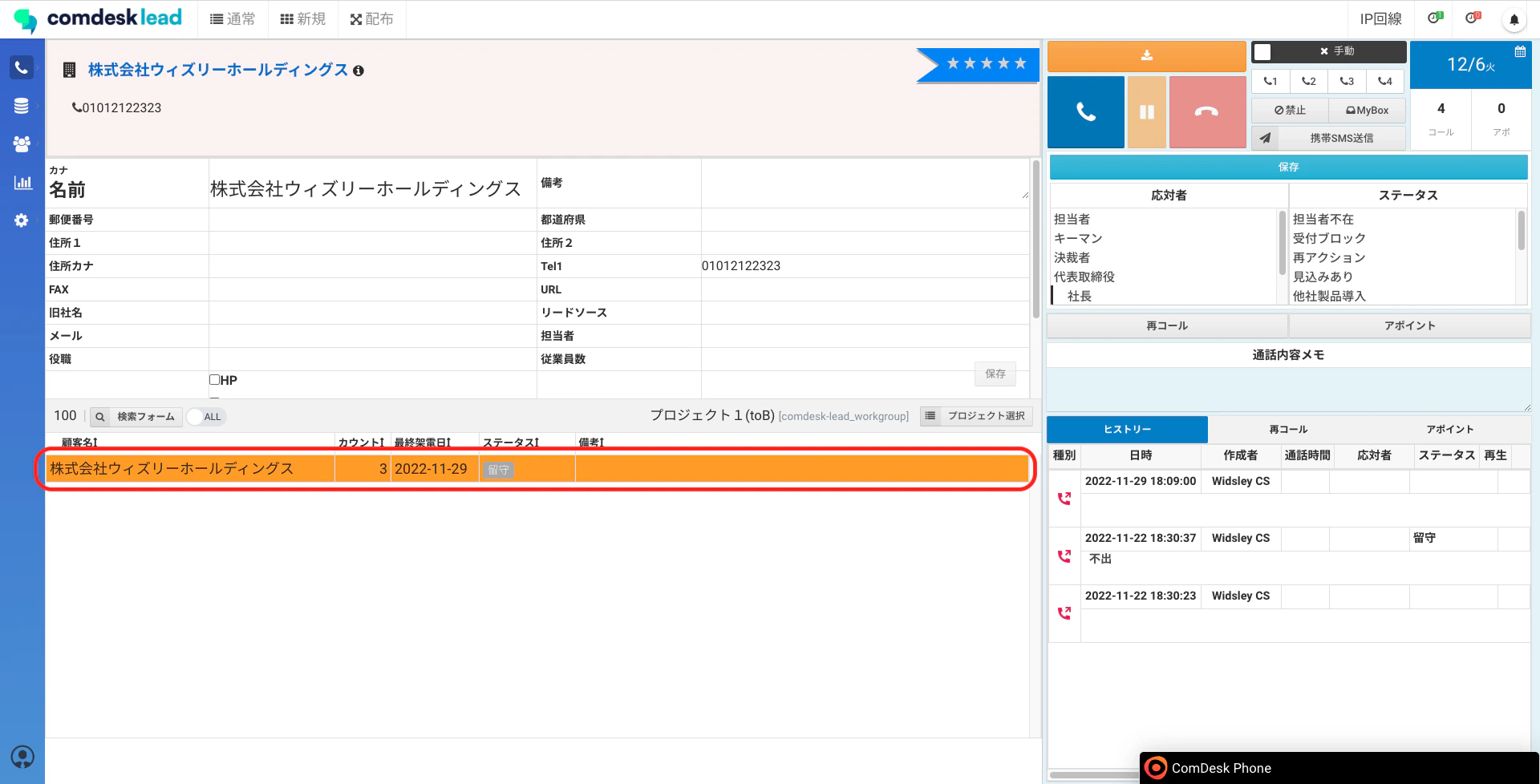Select phone line 1

point(1270,81)
